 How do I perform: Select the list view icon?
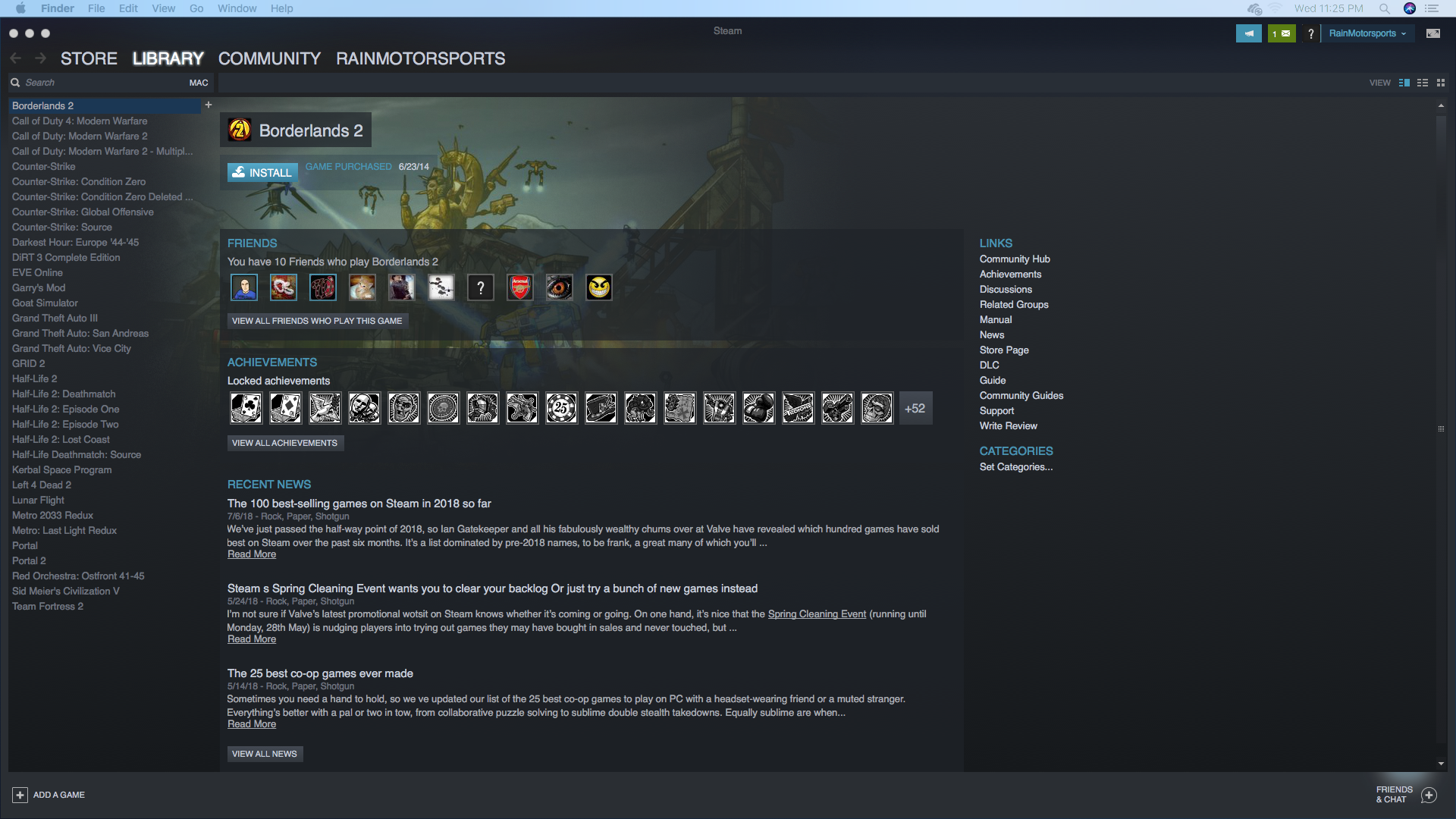(1423, 83)
